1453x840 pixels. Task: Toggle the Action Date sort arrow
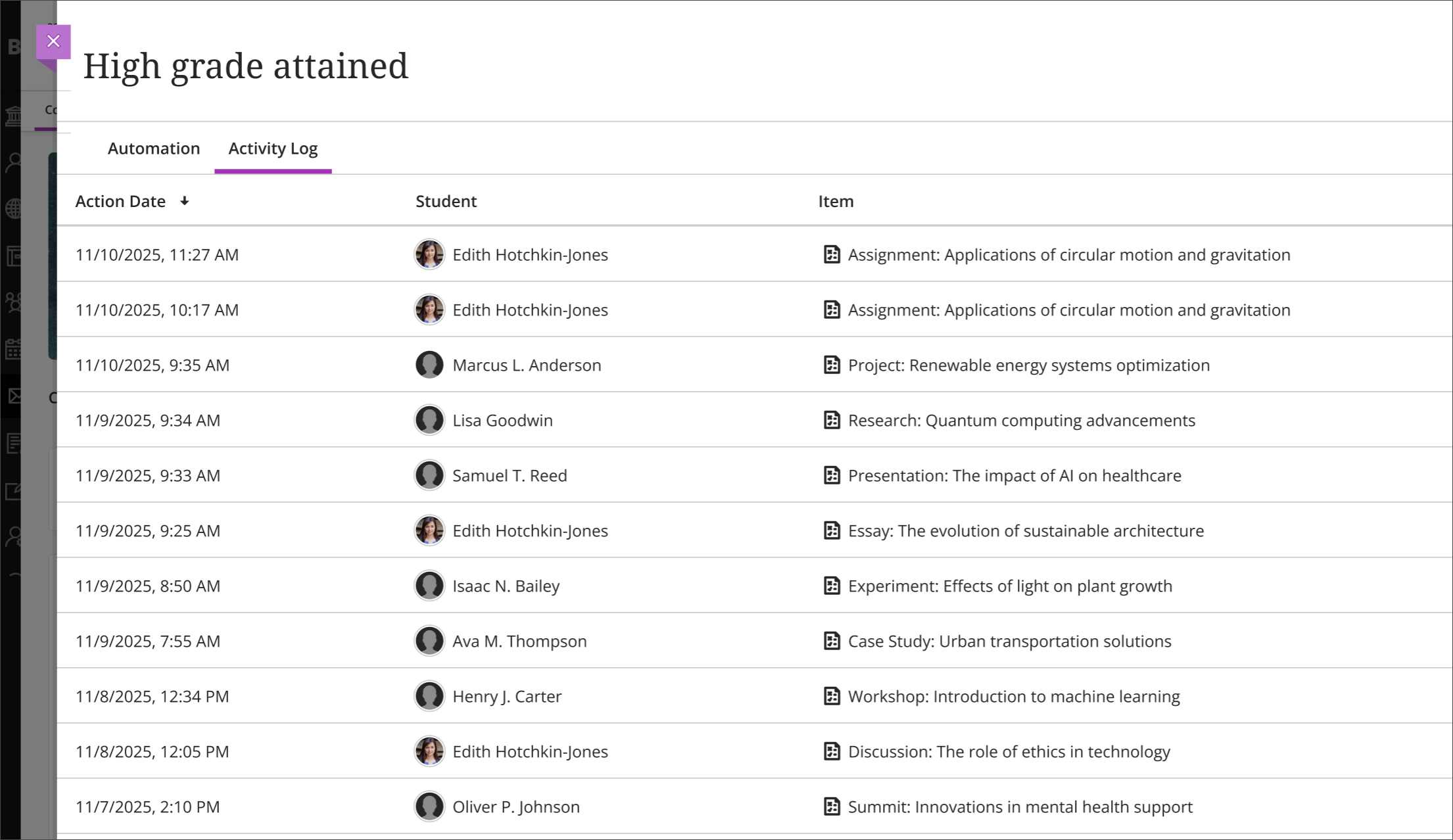(x=185, y=202)
